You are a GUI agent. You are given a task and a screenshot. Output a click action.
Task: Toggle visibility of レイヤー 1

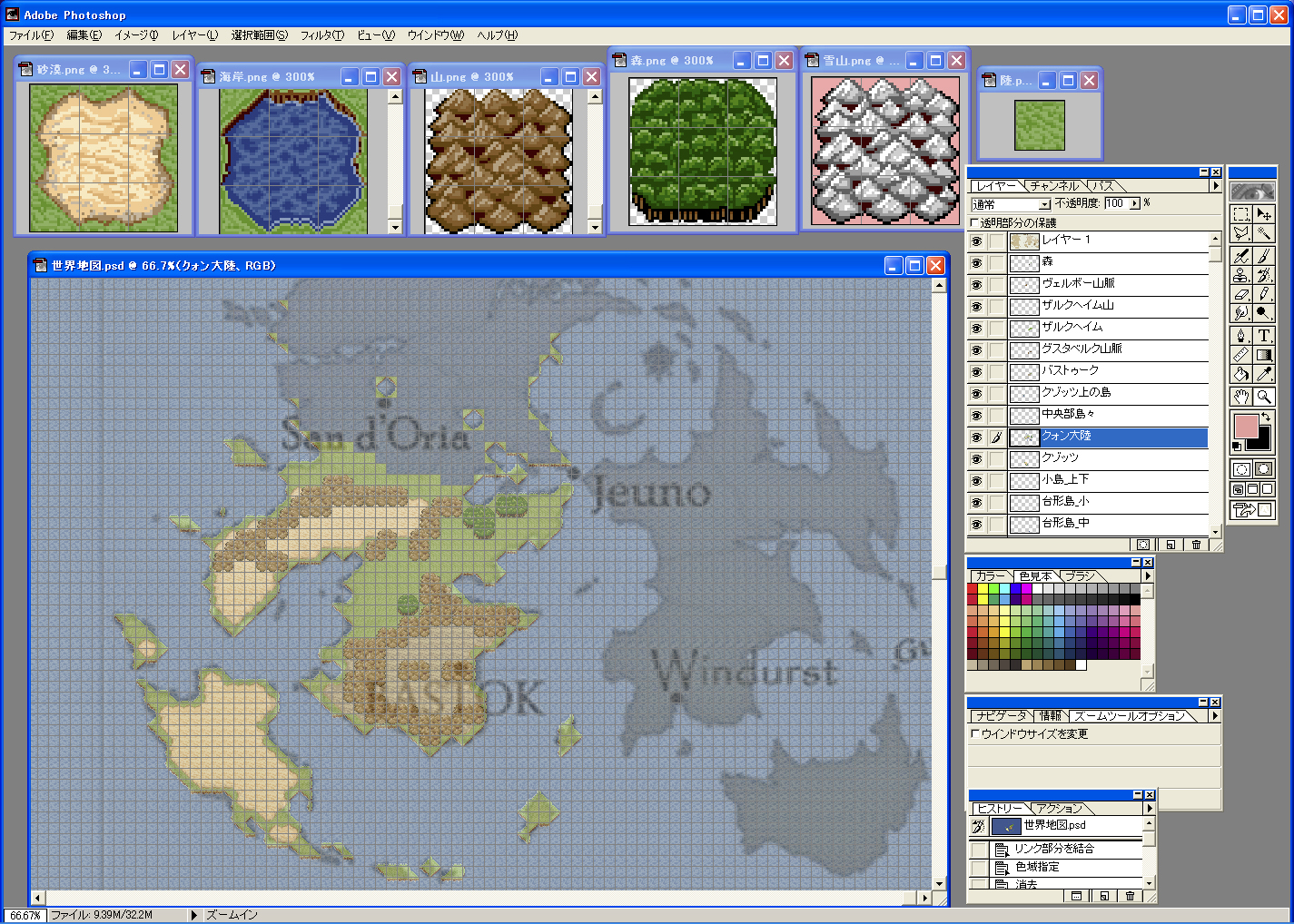[x=976, y=241]
